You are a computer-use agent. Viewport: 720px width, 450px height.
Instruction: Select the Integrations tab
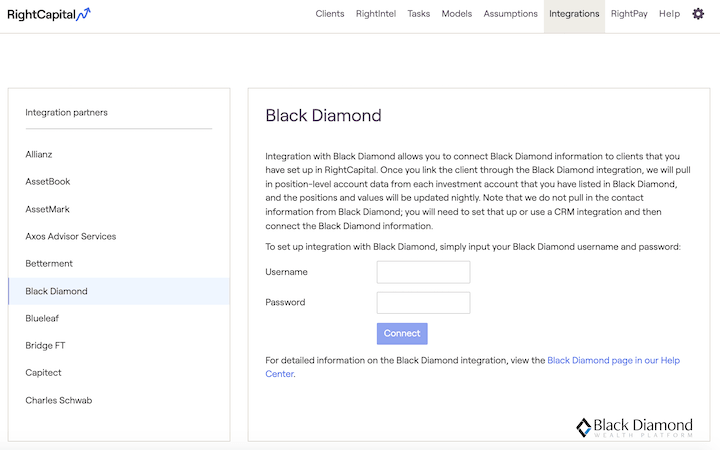(574, 16)
